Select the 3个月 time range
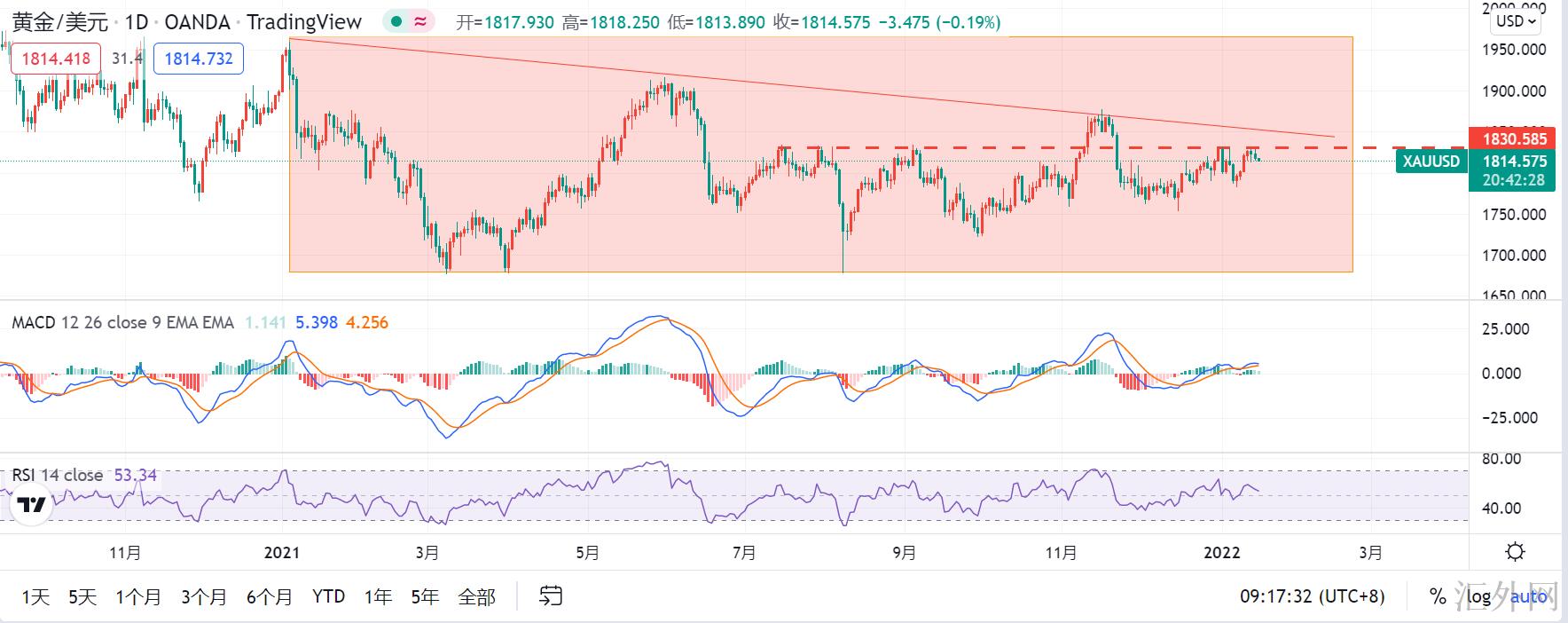Screen dimensions: 1568x623 point(204,597)
